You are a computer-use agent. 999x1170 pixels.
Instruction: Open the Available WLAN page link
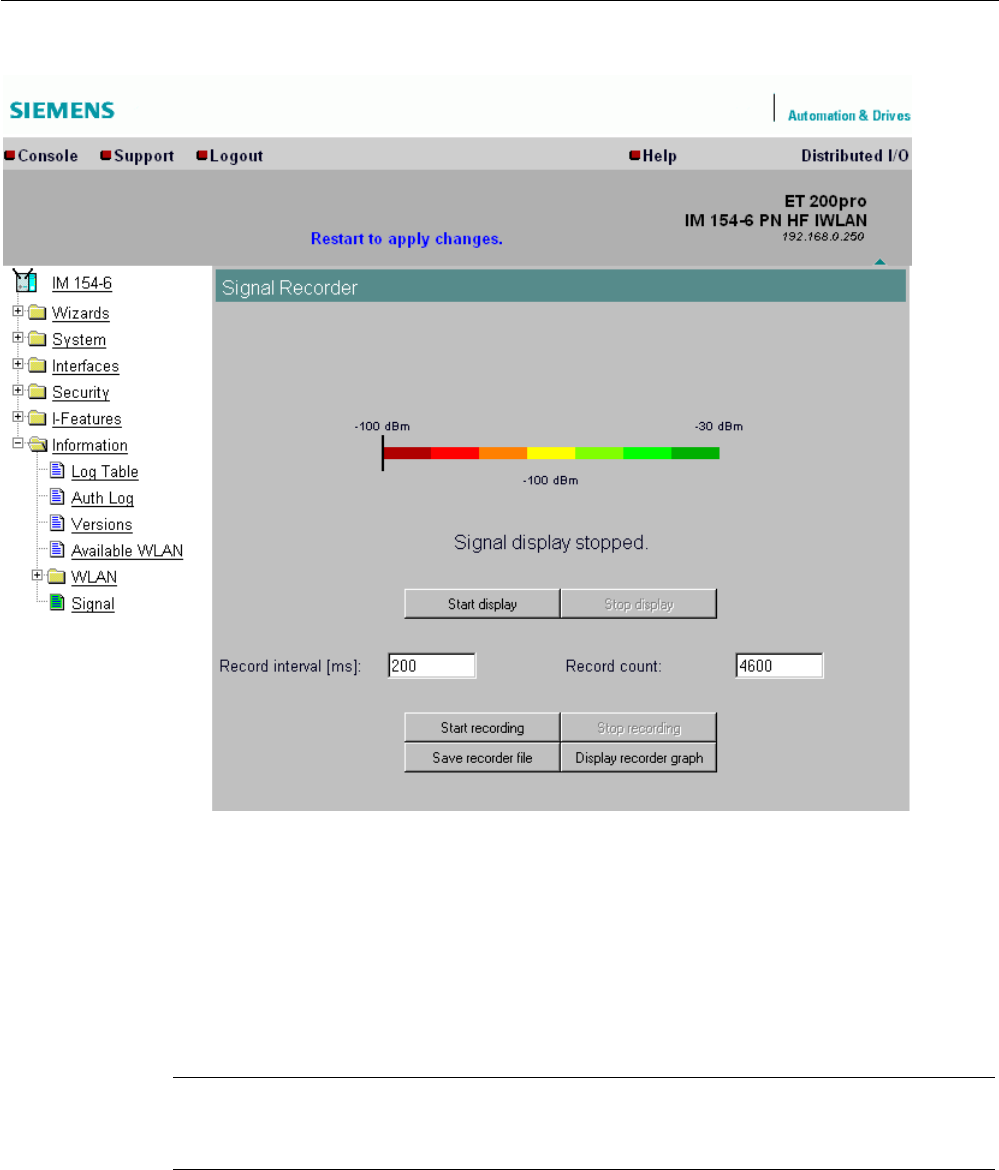tap(128, 551)
